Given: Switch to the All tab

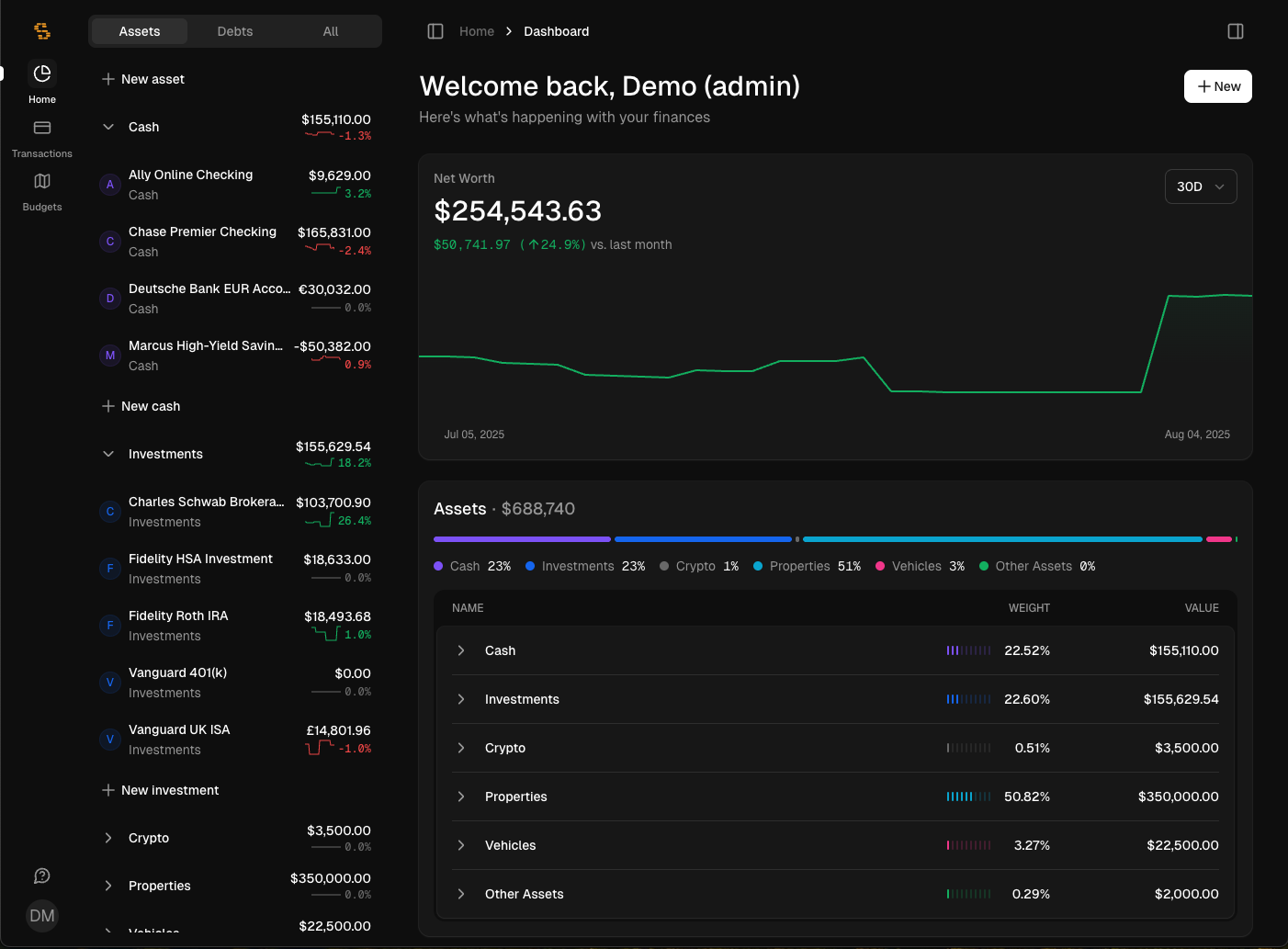Looking at the screenshot, I should [x=331, y=31].
